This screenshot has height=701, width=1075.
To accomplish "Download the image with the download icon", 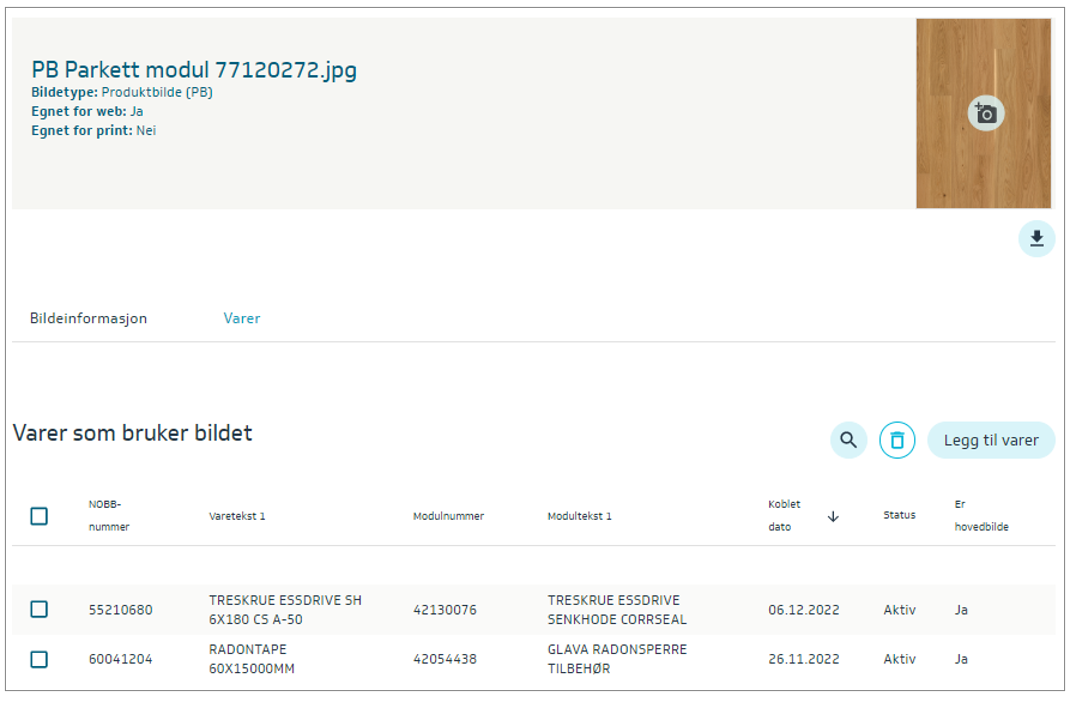I will coord(1036,239).
